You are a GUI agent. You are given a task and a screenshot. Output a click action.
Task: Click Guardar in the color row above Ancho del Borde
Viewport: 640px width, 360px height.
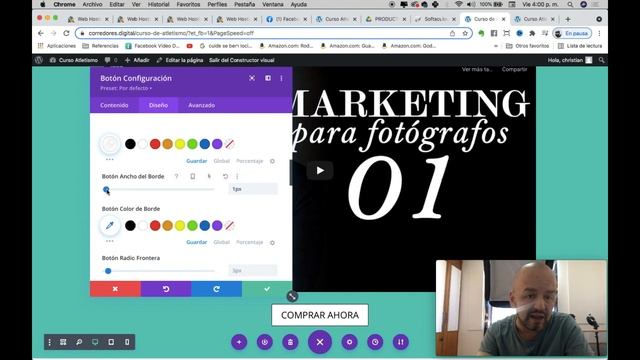(197, 161)
